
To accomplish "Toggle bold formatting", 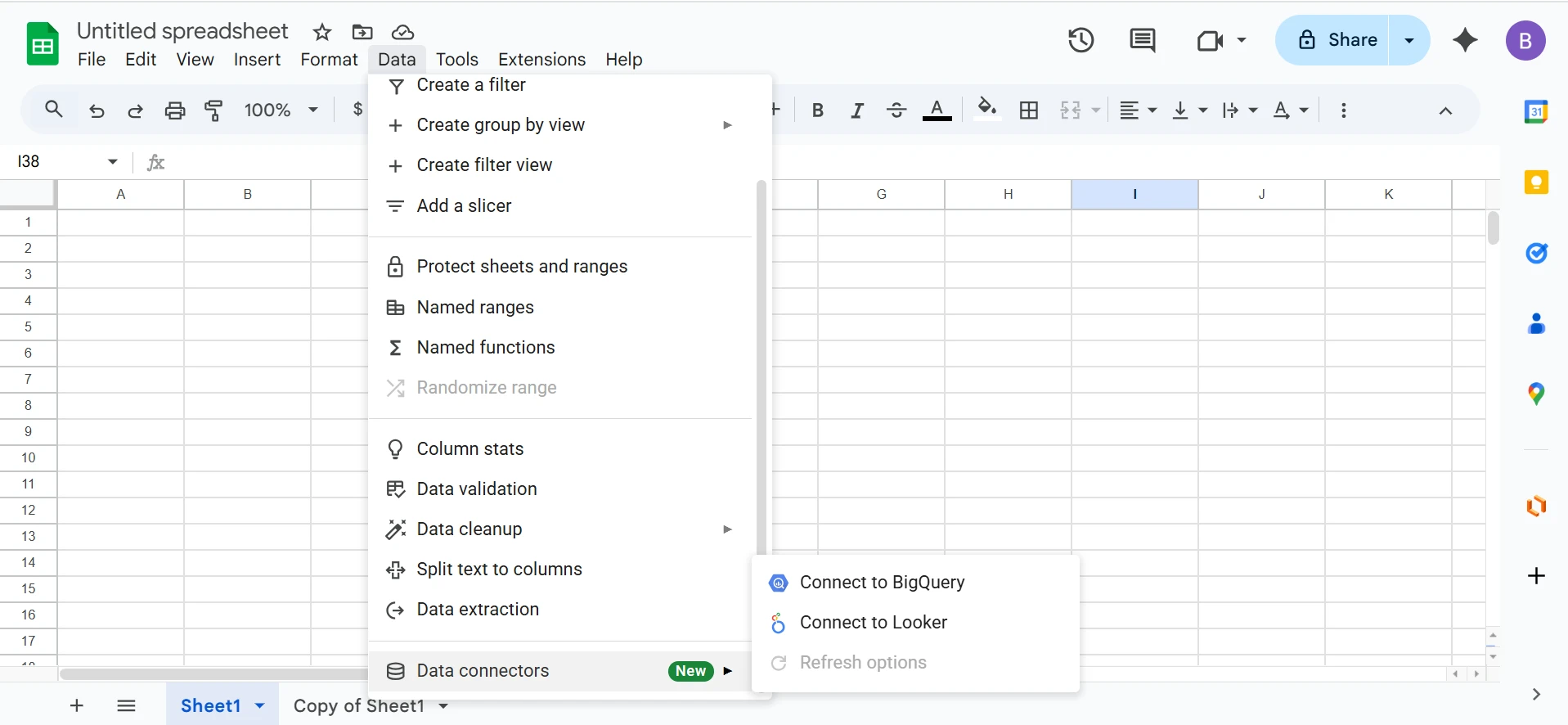I will tap(817, 110).
